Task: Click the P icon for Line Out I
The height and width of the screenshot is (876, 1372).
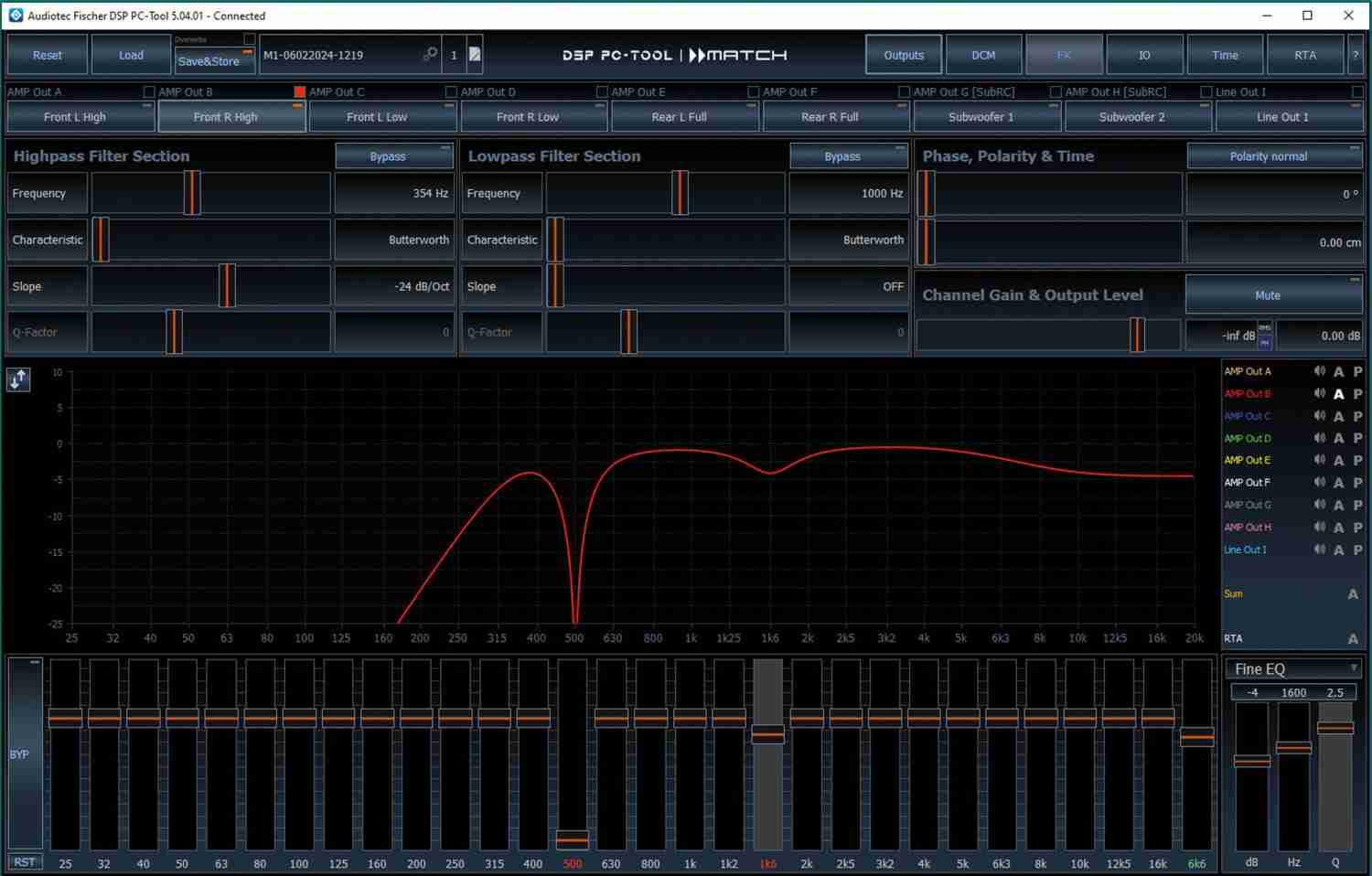Action: click(x=1358, y=550)
